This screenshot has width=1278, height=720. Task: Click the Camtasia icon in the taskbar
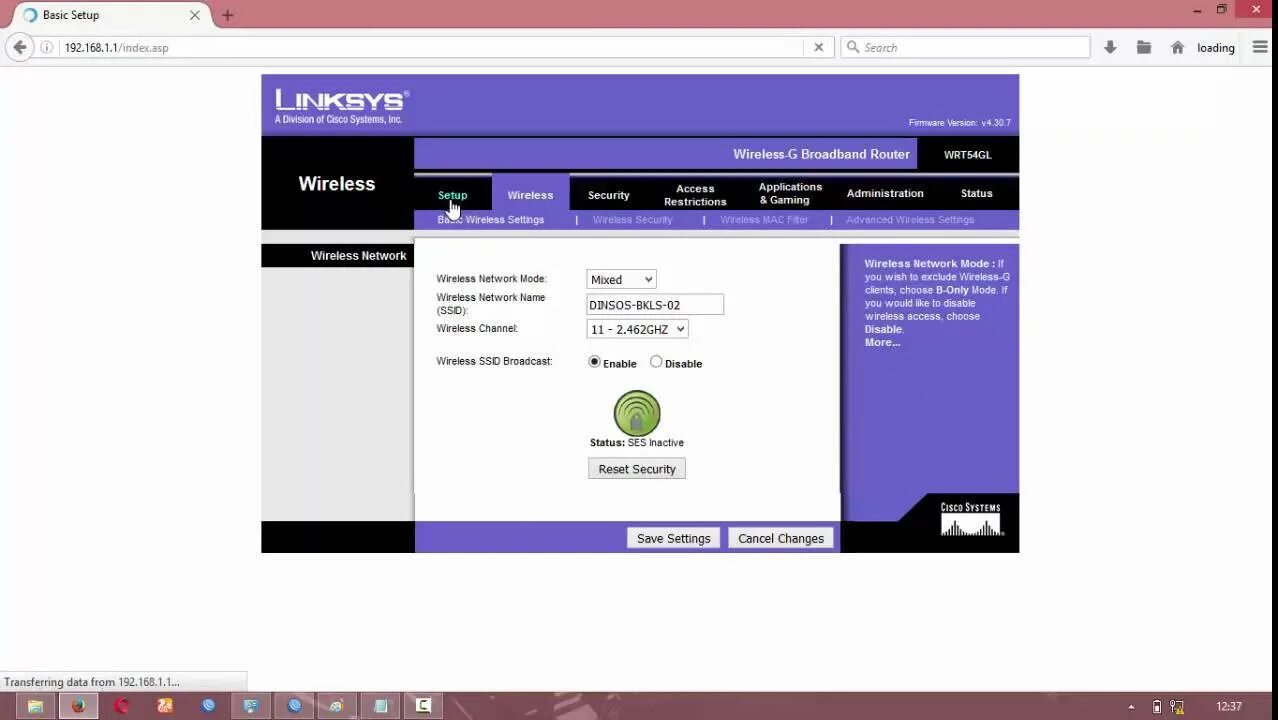coord(424,706)
